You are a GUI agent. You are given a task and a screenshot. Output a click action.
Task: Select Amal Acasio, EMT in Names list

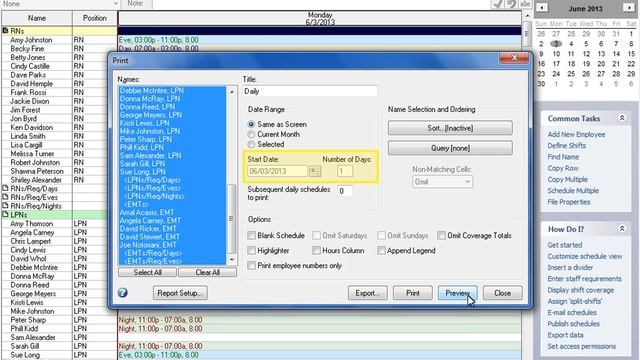pyautogui.click(x=172, y=212)
